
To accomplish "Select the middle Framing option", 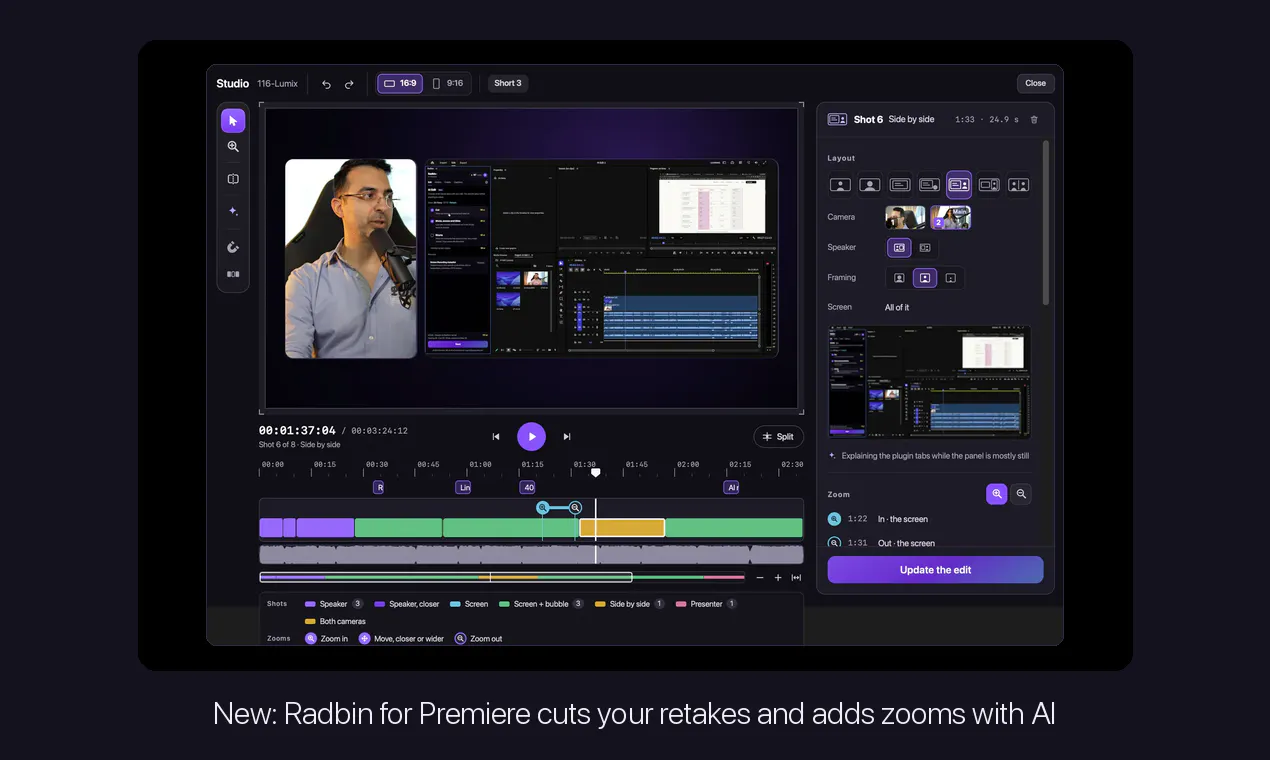I will tap(925, 278).
